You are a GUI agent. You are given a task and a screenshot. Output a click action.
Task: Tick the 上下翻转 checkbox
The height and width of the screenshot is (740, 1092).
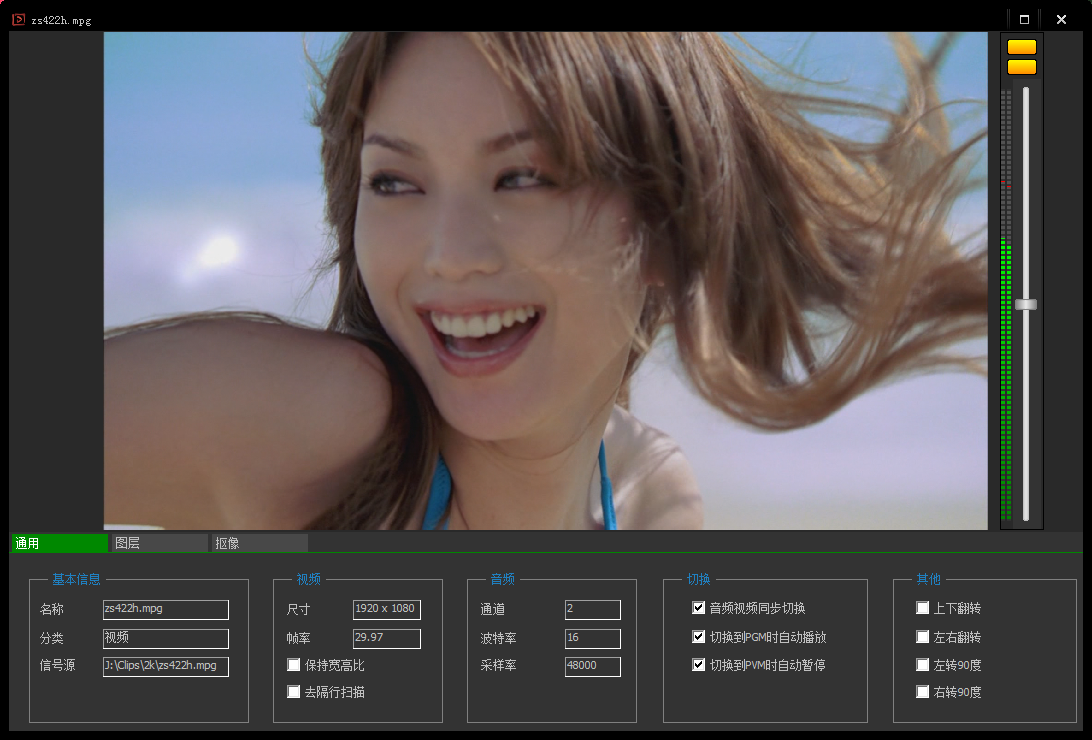point(923,608)
